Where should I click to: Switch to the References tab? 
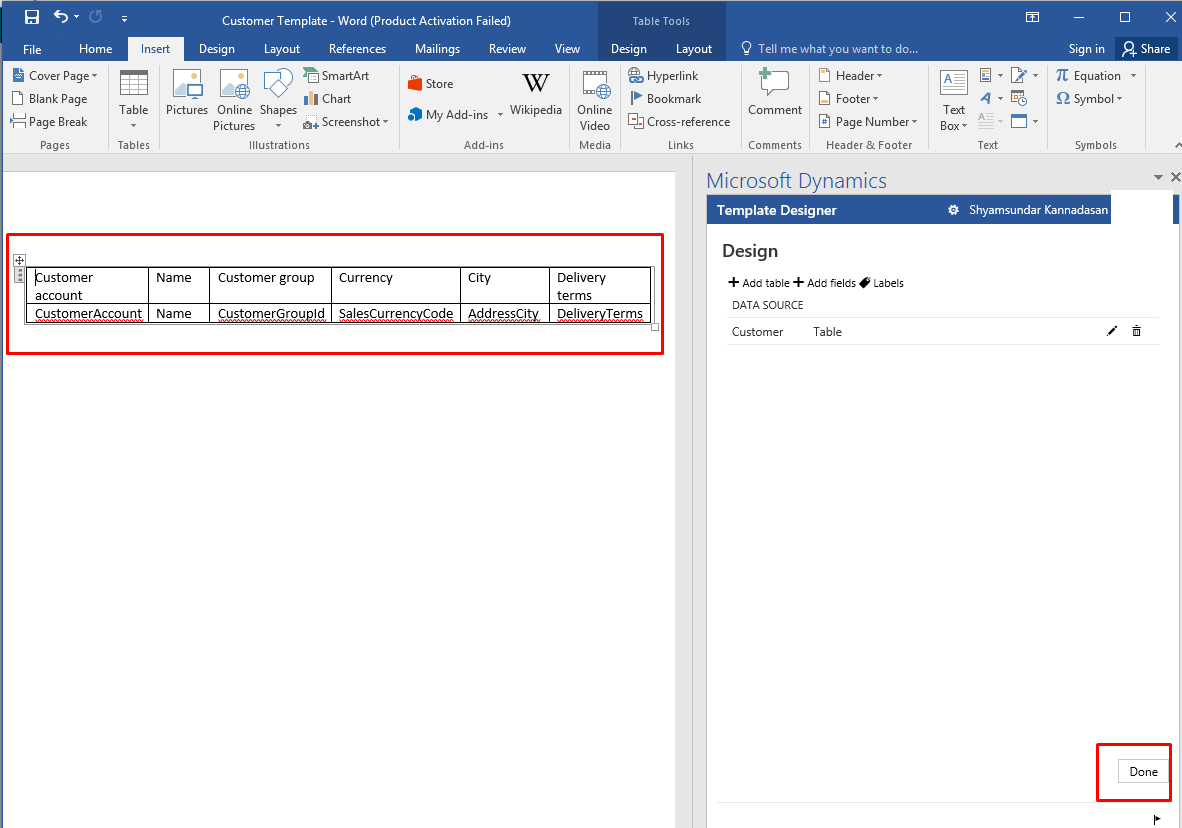(357, 49)
